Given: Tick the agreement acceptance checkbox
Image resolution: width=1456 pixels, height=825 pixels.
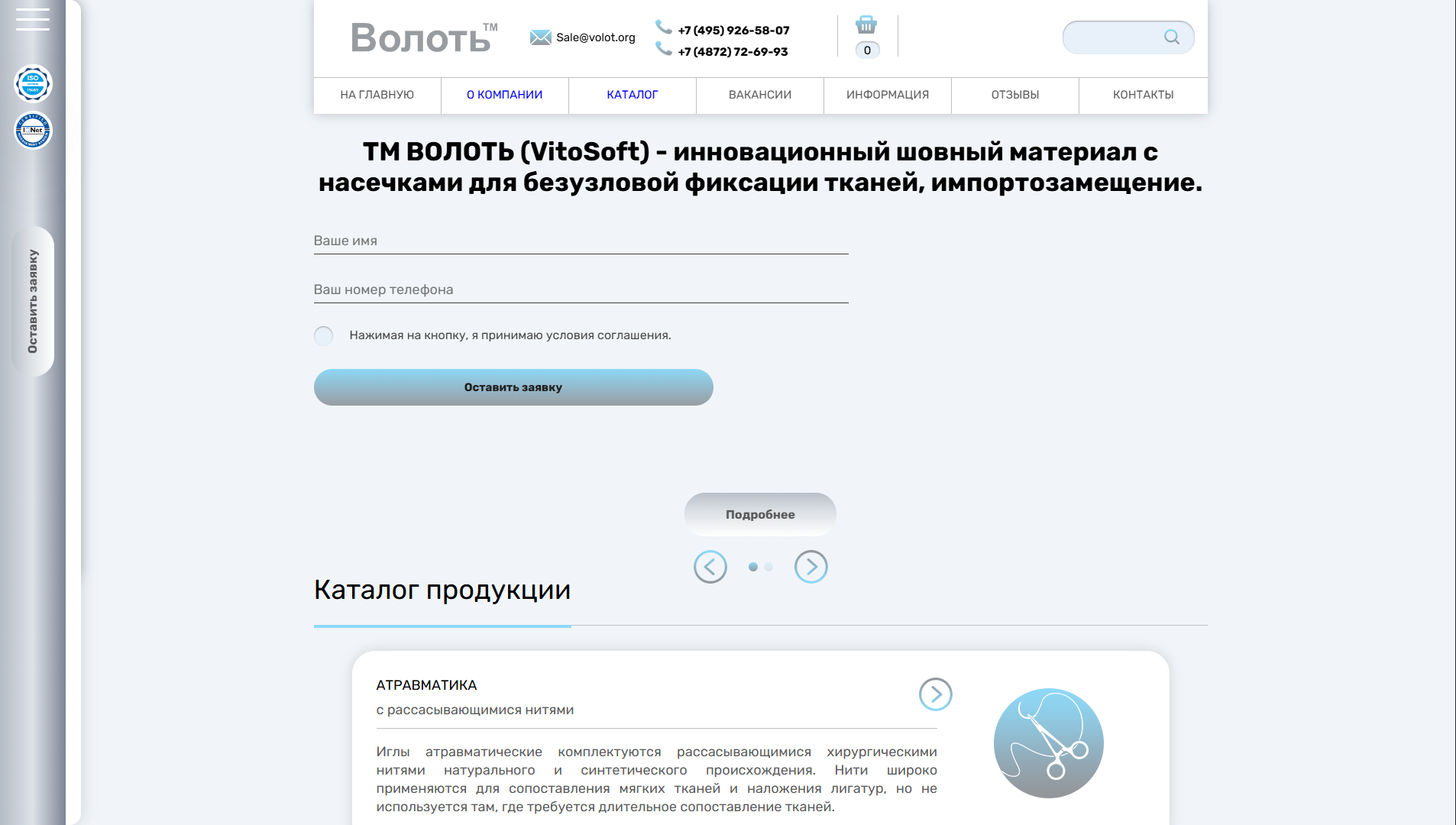Looking at the screenshot, I should click(323, 335).
